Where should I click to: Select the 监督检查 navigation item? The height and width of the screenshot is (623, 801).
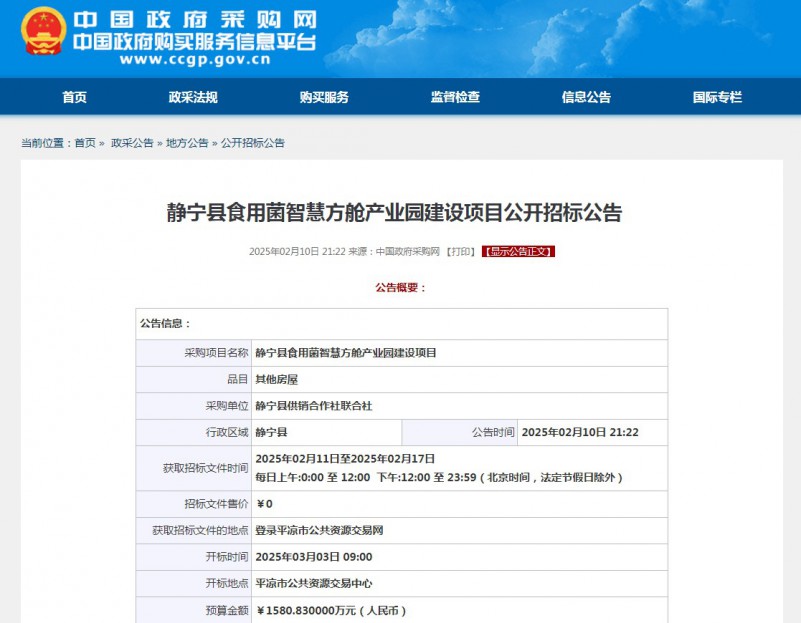point(455,97)
